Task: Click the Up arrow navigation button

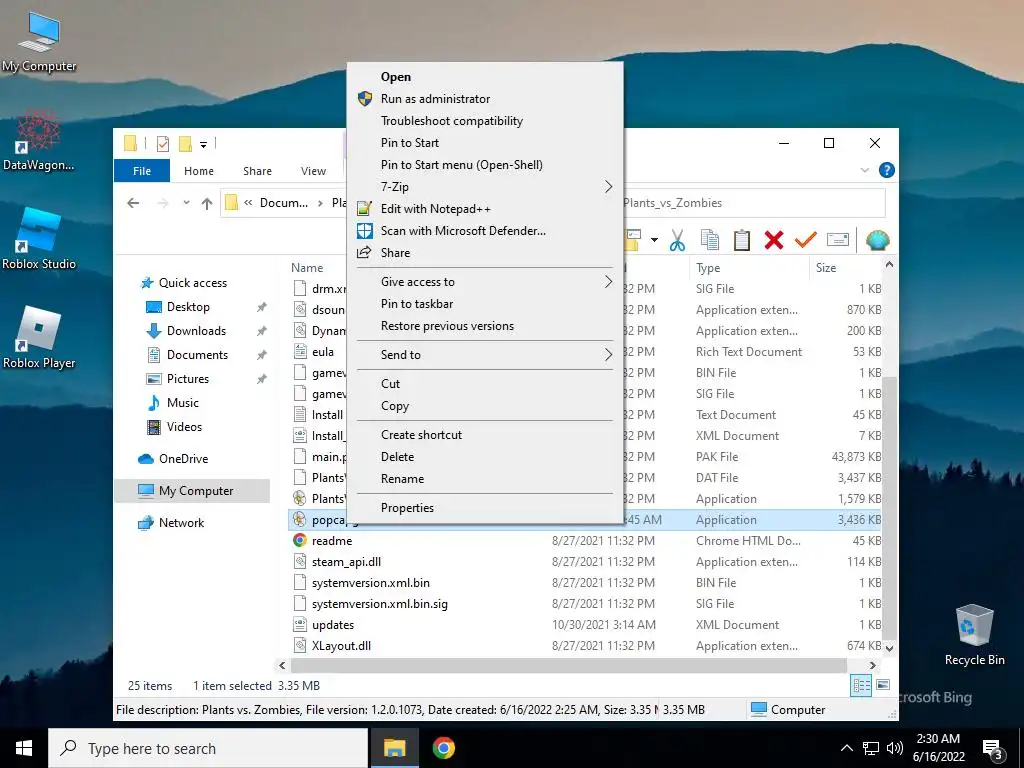Action: pos(207,203)
